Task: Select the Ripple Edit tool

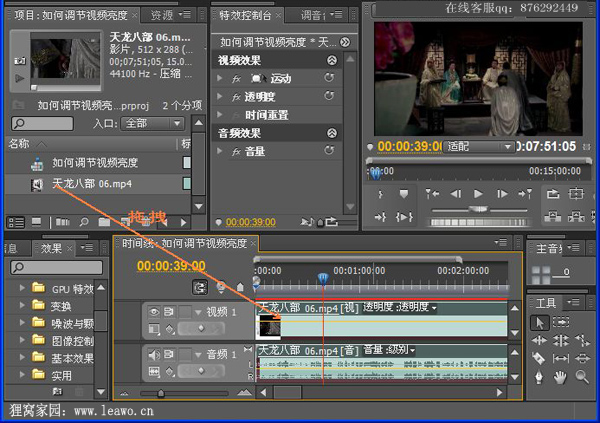Action: [x=540, y=340]
